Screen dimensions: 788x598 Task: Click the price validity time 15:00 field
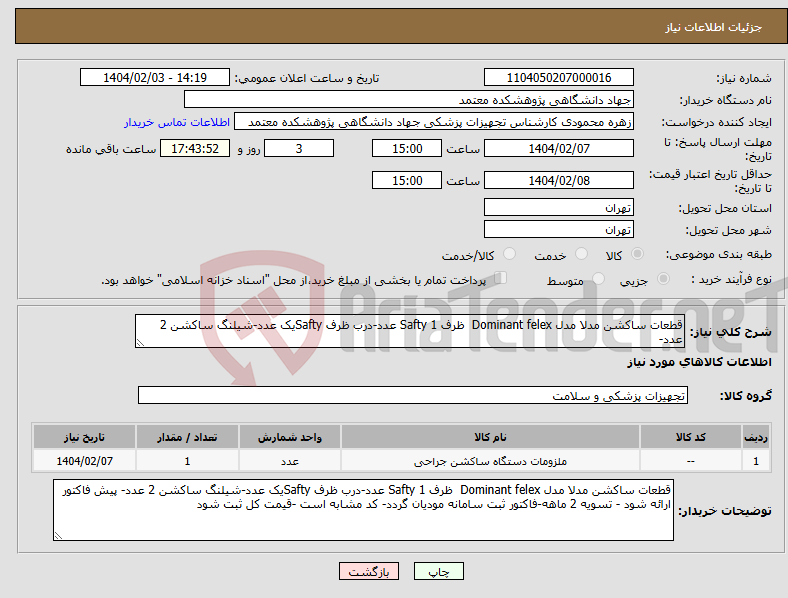pos(407,180)
